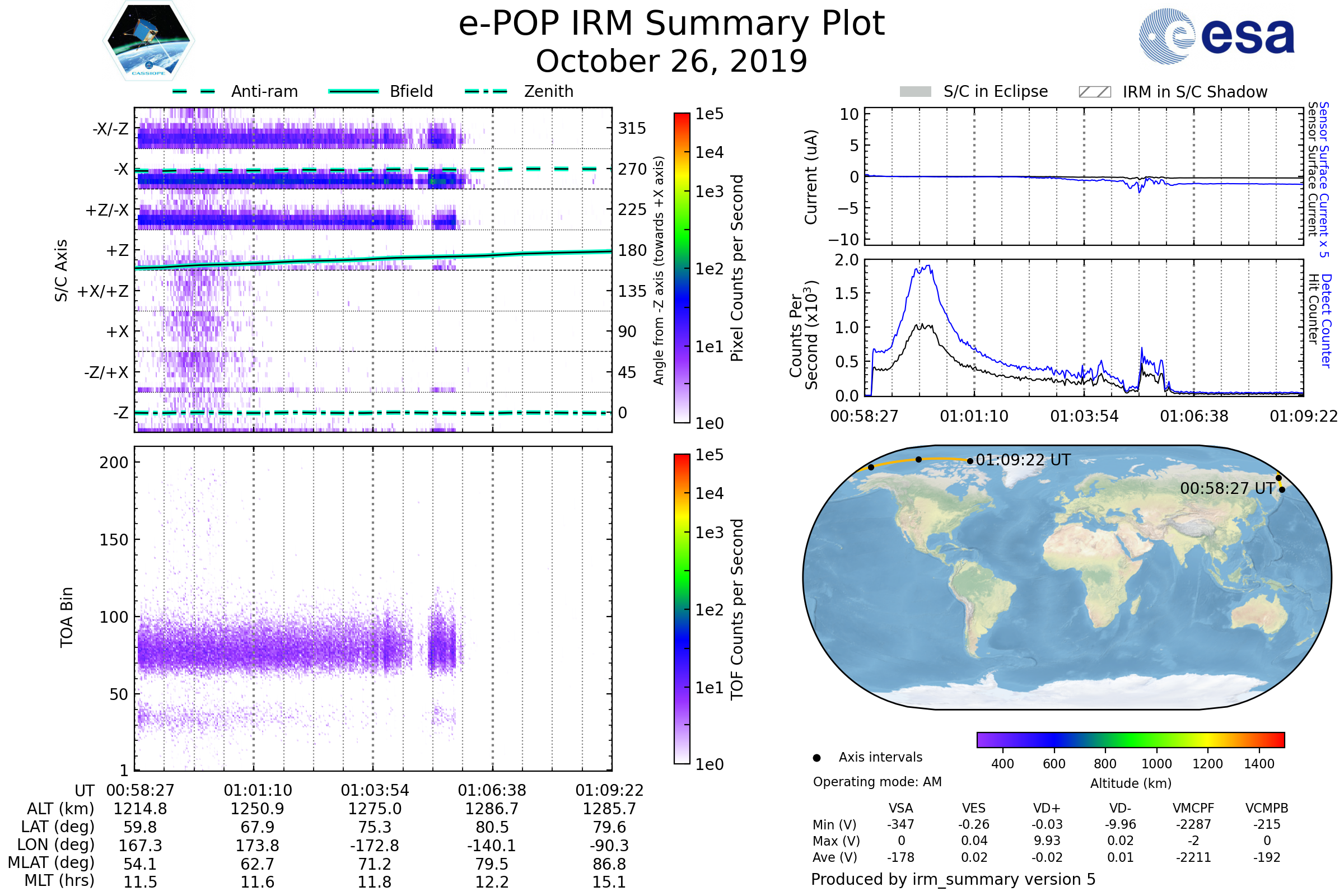Click the Operating mode: AM text
The width and height of the screenshot is (1344, 896).
click(877, 782)
